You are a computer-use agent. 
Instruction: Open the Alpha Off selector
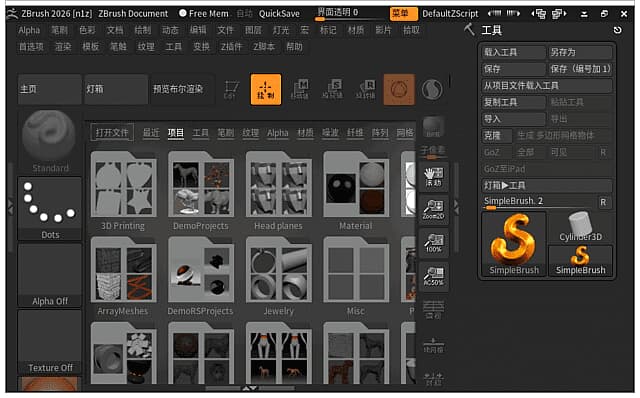[x=49, y=275]
